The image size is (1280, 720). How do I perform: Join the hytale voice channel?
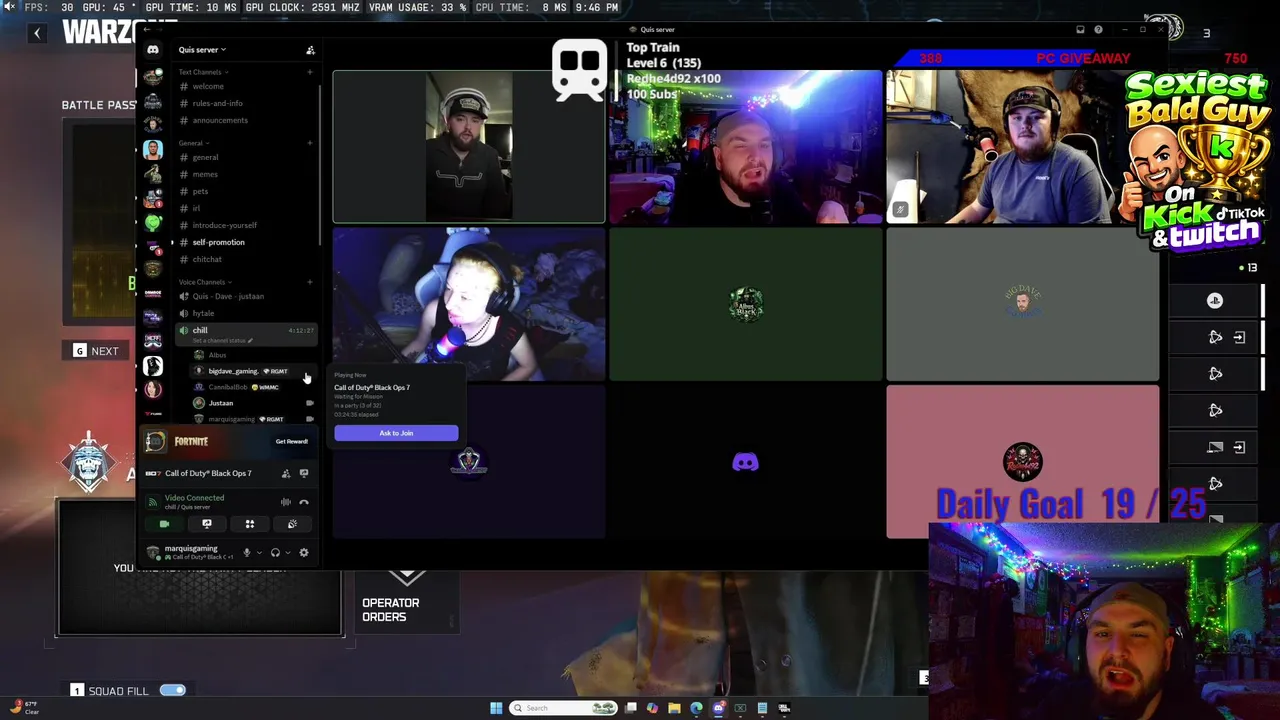245,313
